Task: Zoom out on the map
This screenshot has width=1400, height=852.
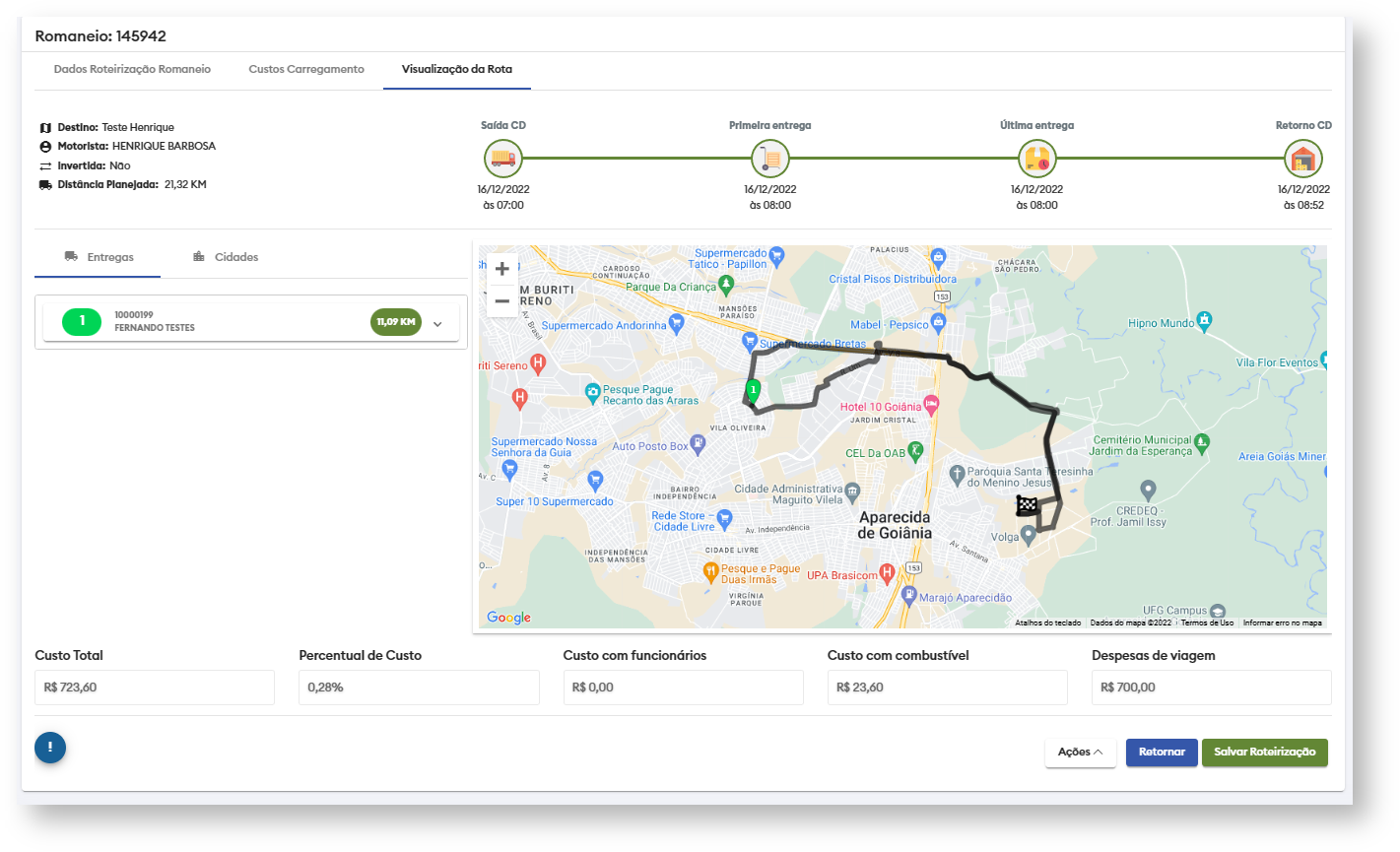Action: point(502,300)
